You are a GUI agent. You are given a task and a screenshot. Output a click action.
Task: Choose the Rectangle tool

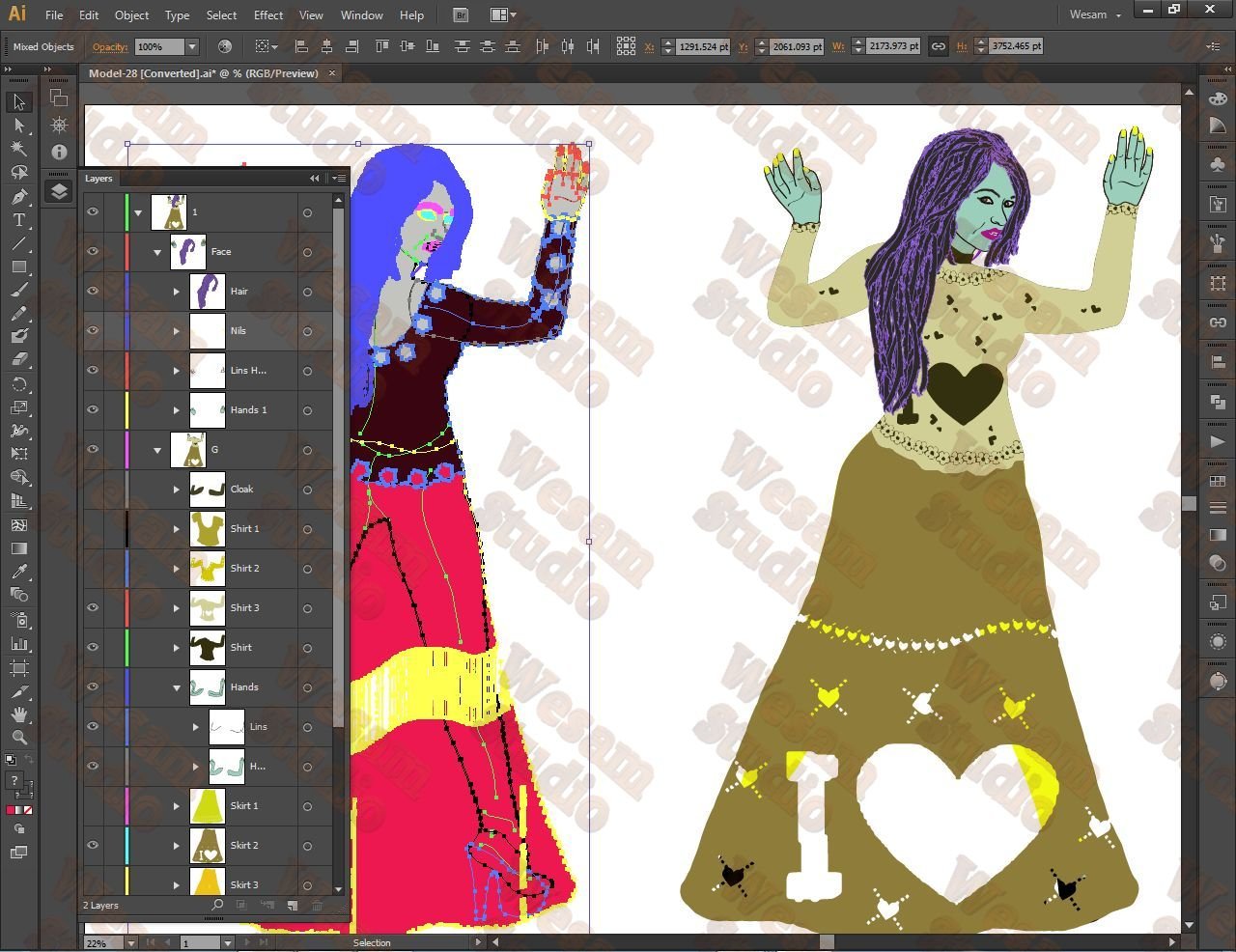[19, 266]
